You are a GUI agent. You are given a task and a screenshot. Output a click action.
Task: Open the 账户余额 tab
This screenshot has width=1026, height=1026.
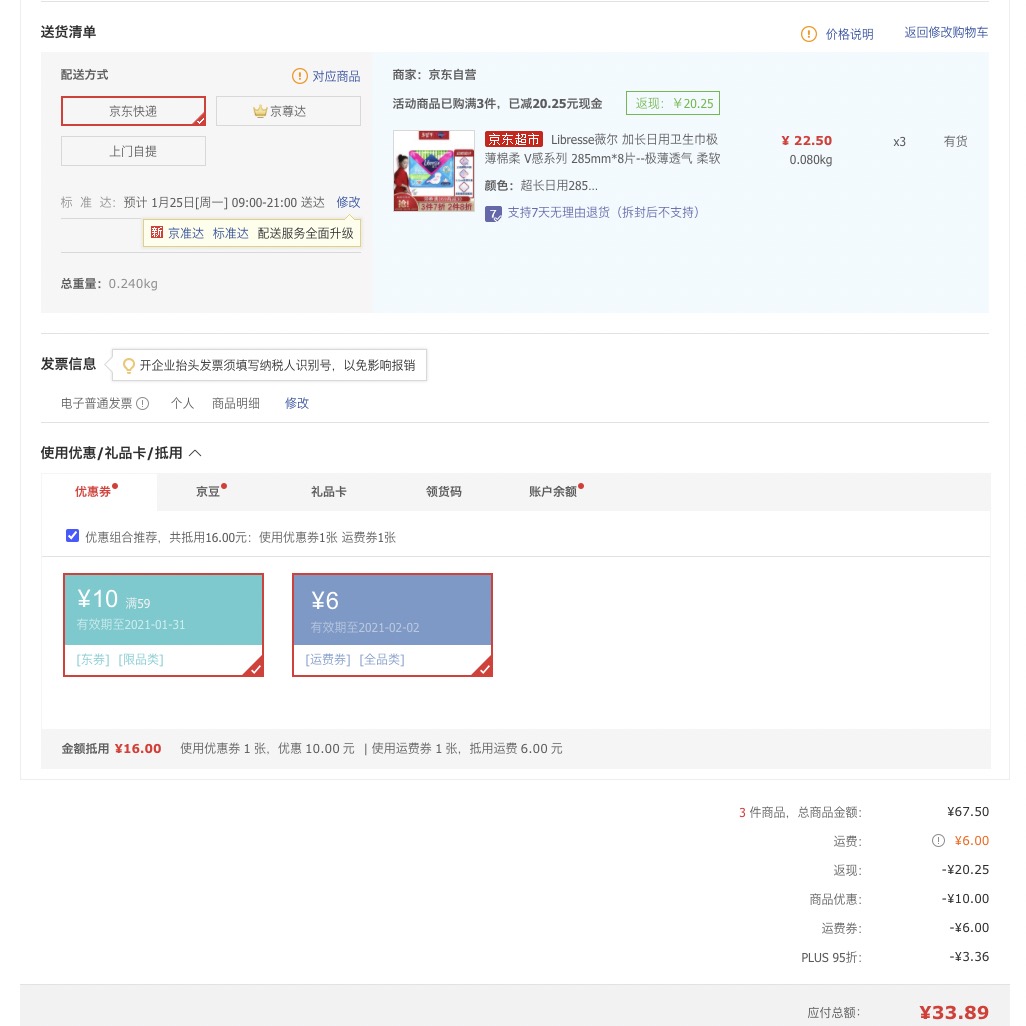tap(553, 491)
